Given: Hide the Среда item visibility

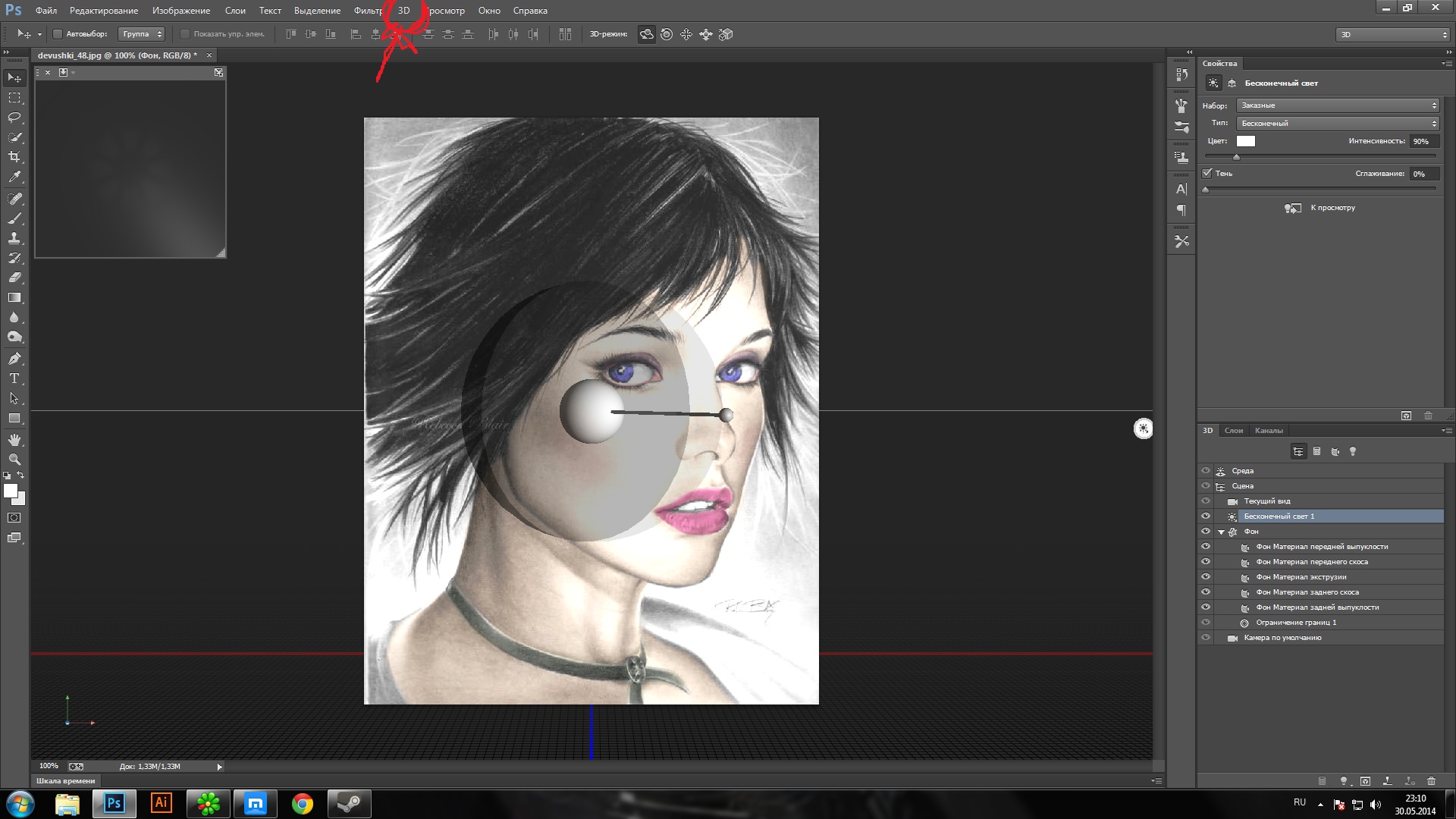Looking at the screenshot, I should click(x=1206, y=471).
